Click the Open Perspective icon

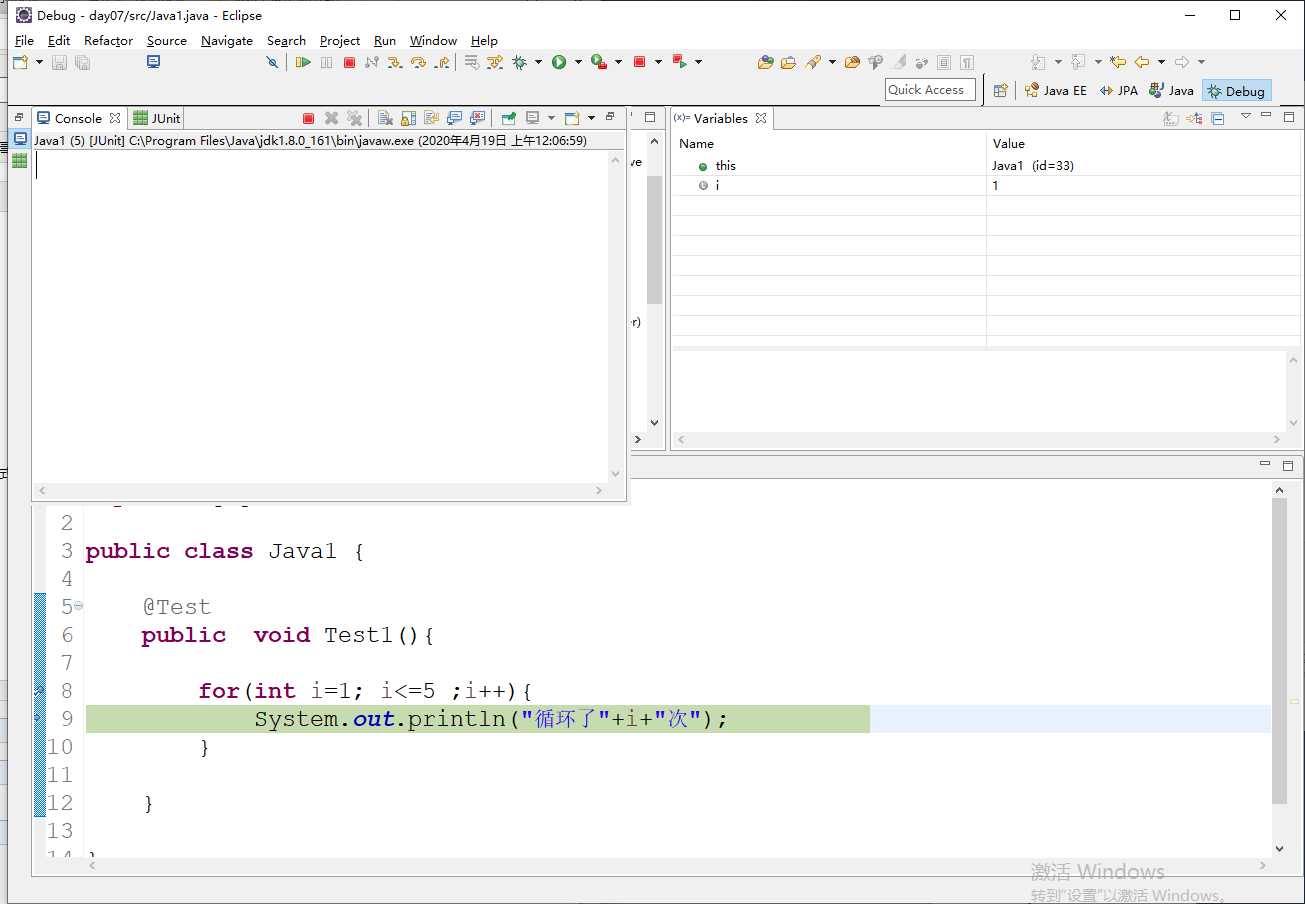point(1000,90)
